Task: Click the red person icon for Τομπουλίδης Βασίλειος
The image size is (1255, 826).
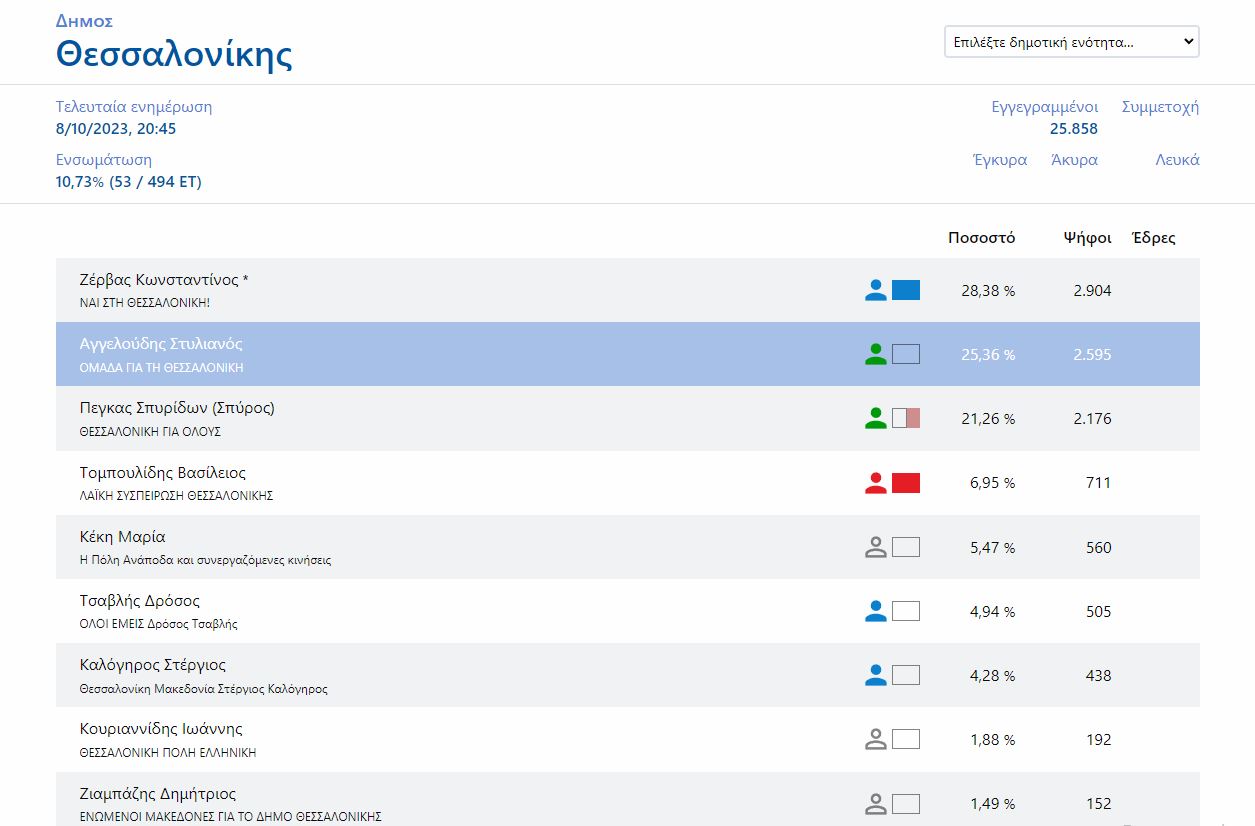Action: (875, 483)
